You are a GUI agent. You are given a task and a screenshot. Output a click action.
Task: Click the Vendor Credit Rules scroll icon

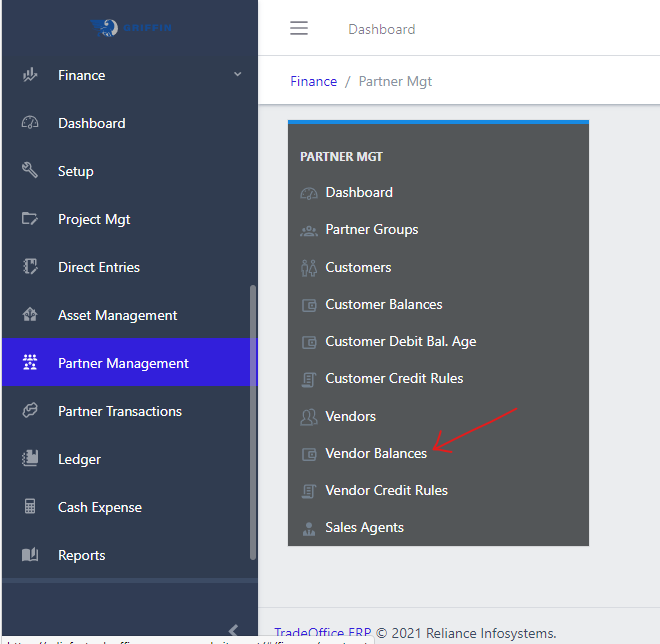coord(309,491)
